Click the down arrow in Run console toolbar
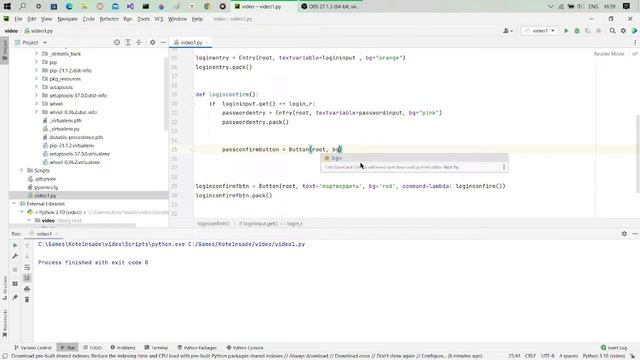The width and height of the screenshot is (640, 360). 27,256
